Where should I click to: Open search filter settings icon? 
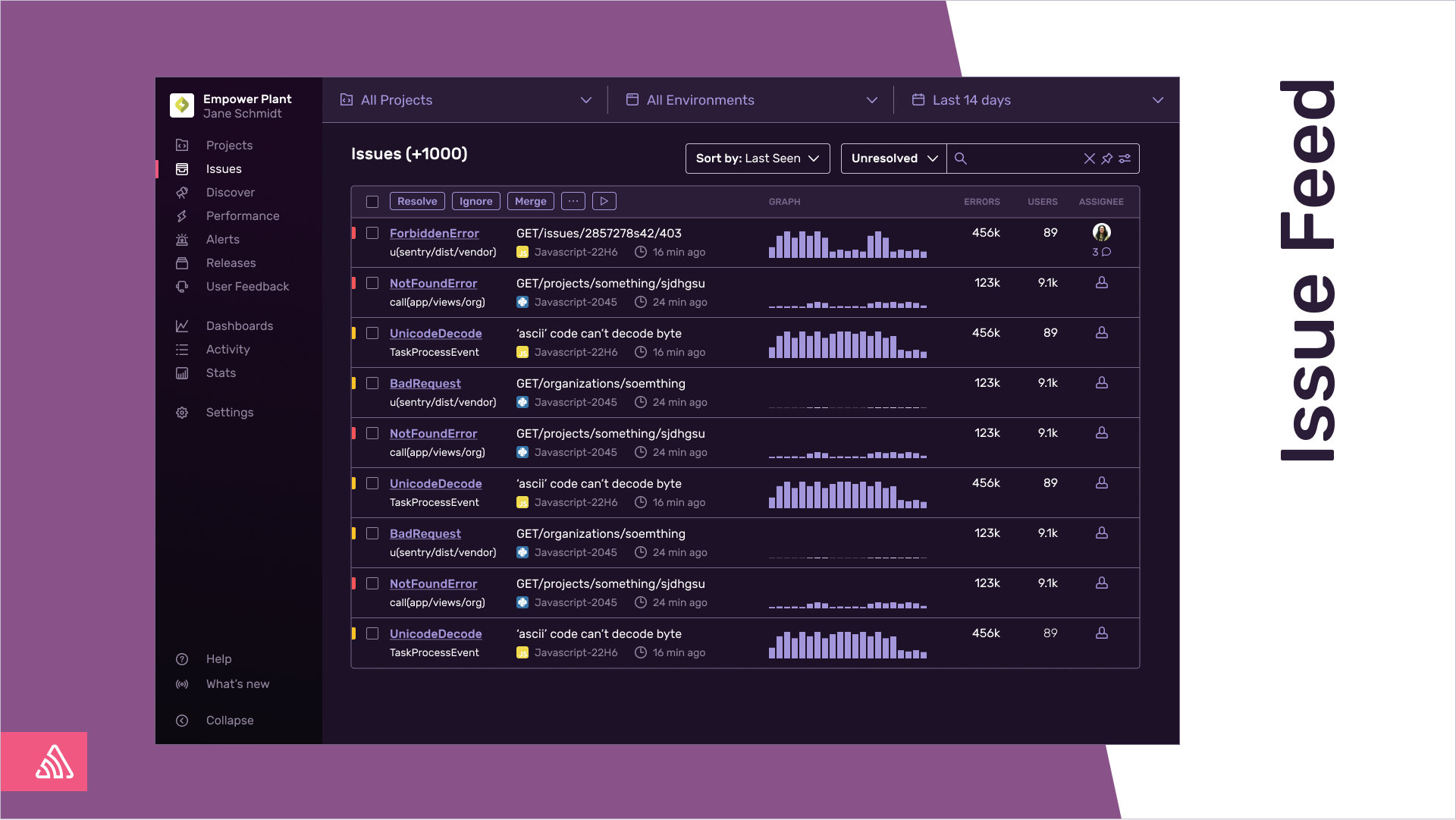point(1125,159)
